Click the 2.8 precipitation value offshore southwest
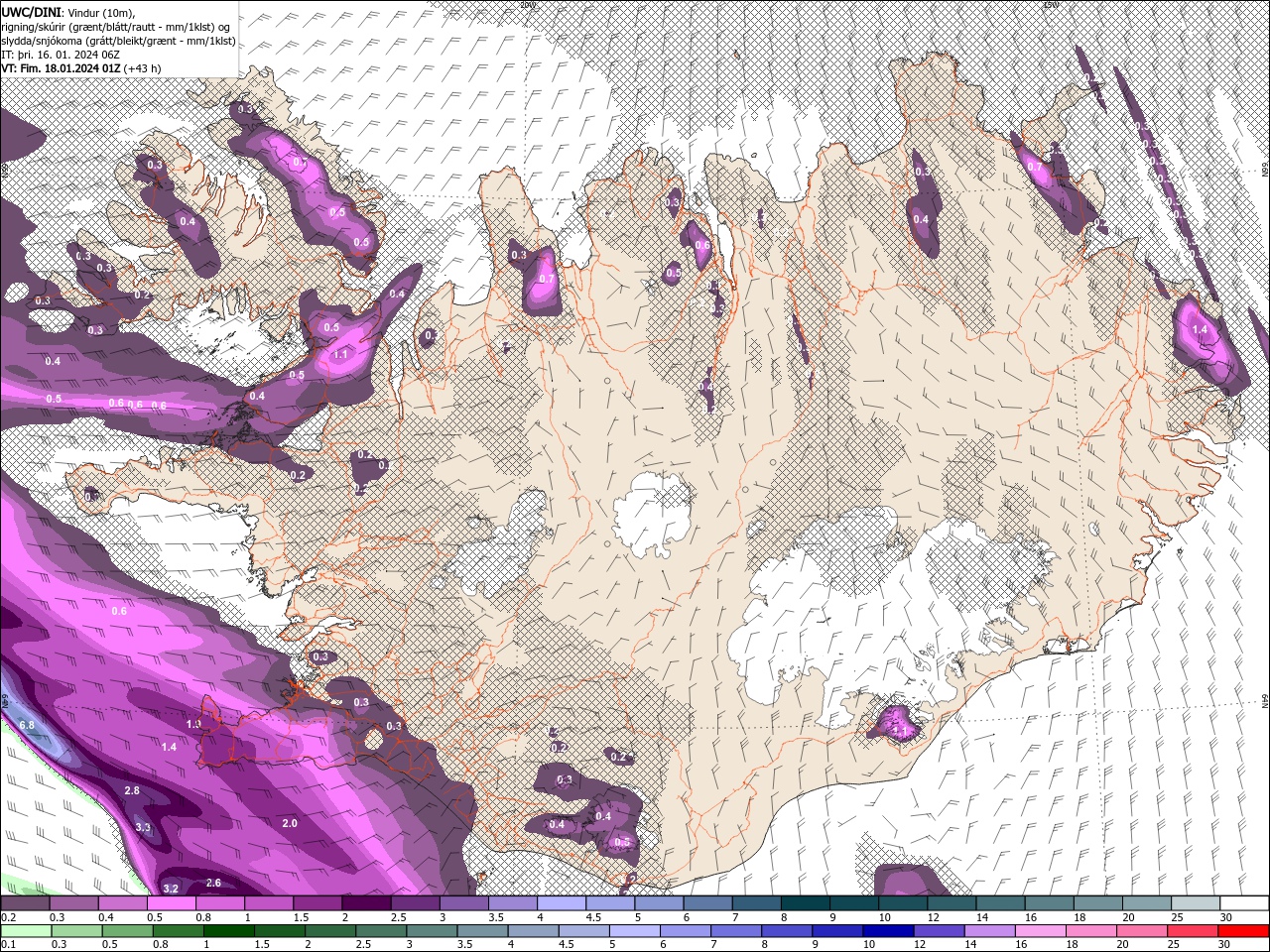 tap(132, 790)
